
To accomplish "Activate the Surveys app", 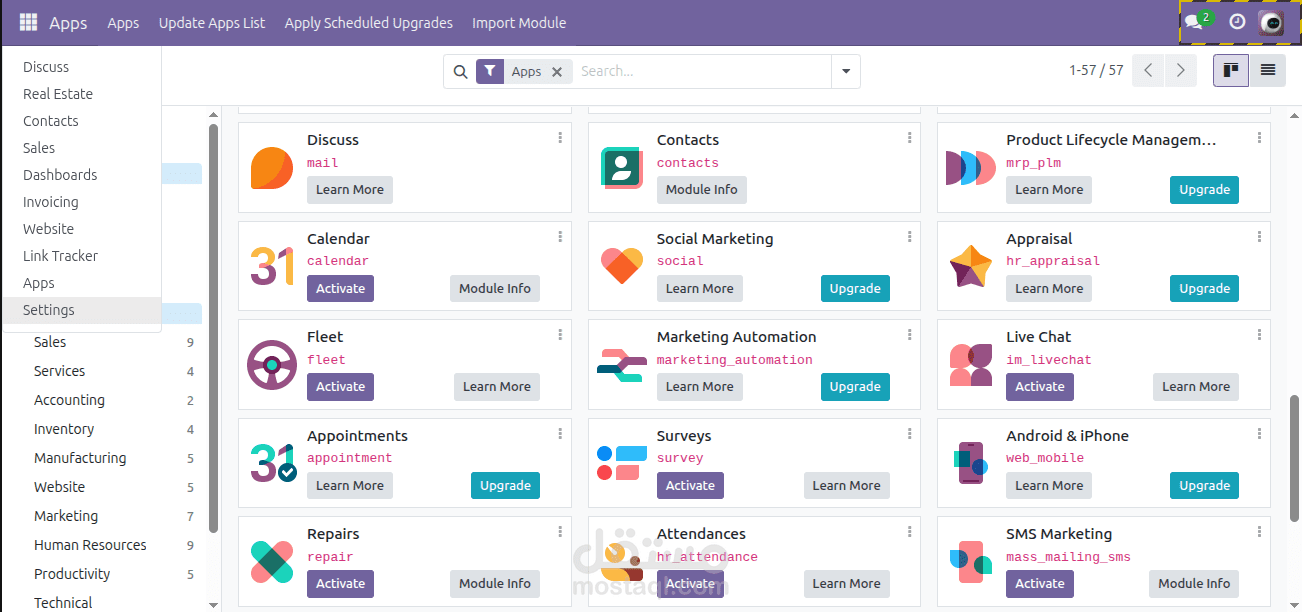I will (690, 485).
